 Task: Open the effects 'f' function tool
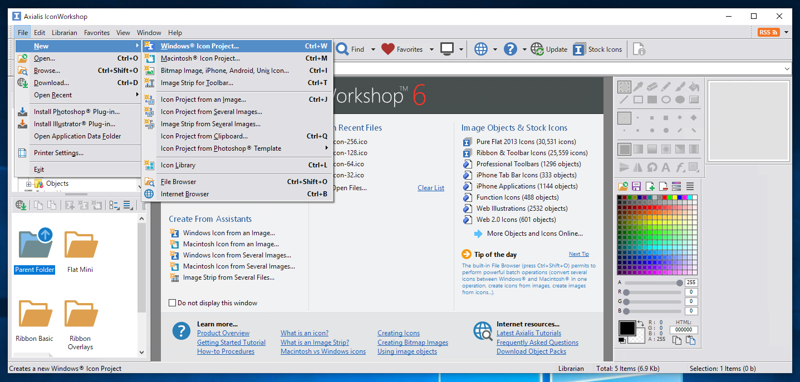click(680, 167)
